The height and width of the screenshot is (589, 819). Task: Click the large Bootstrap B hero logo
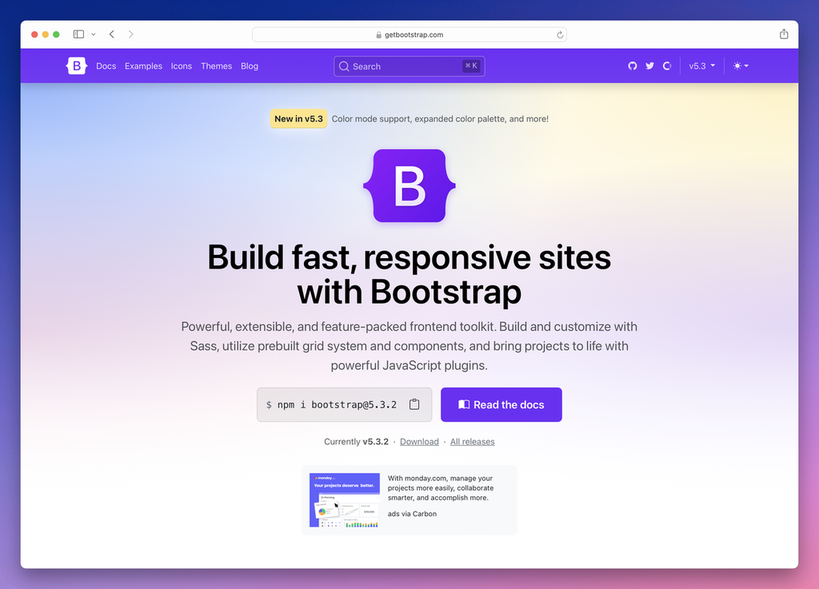[x=409, y=186]
